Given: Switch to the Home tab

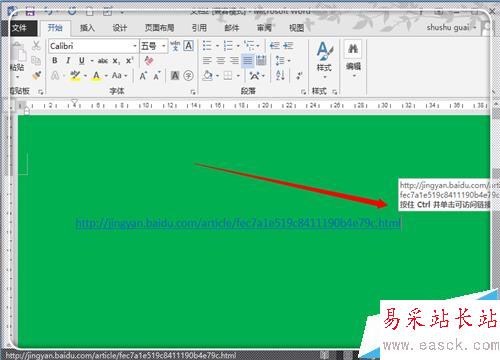Looking at the screenshot, I should [55, 28].
